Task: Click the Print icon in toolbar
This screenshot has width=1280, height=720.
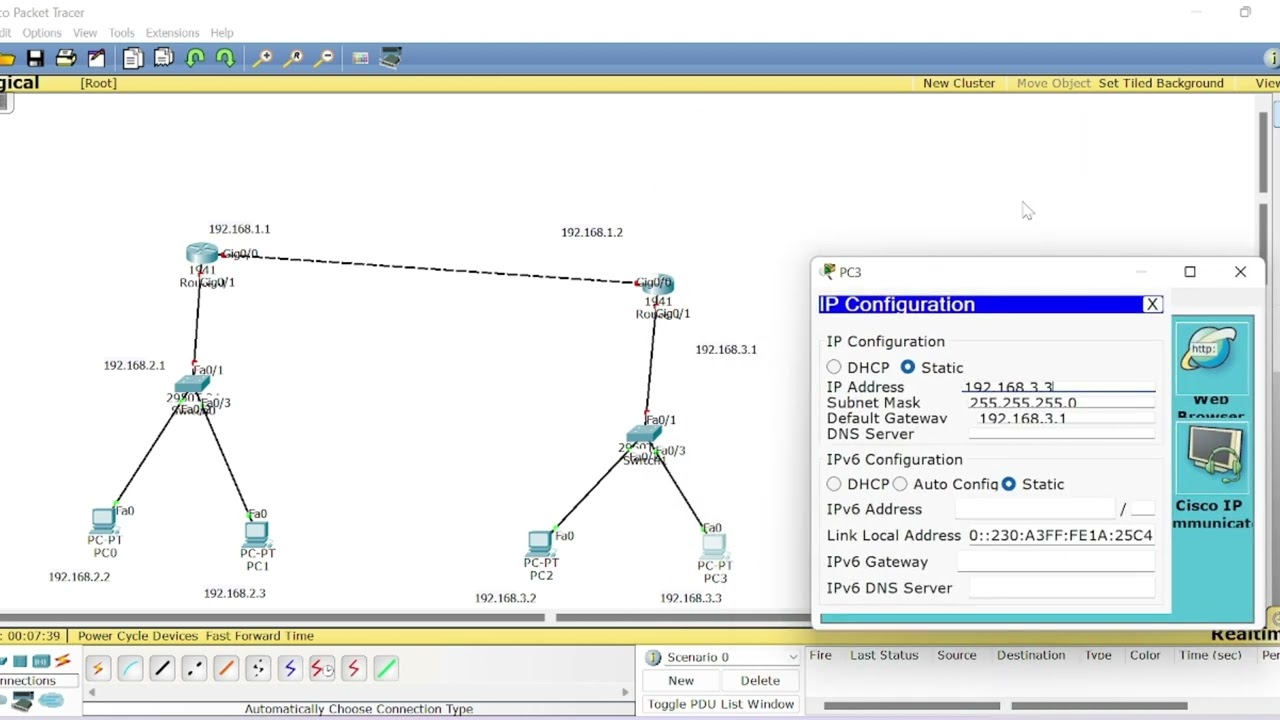Action: coord(66,59)
